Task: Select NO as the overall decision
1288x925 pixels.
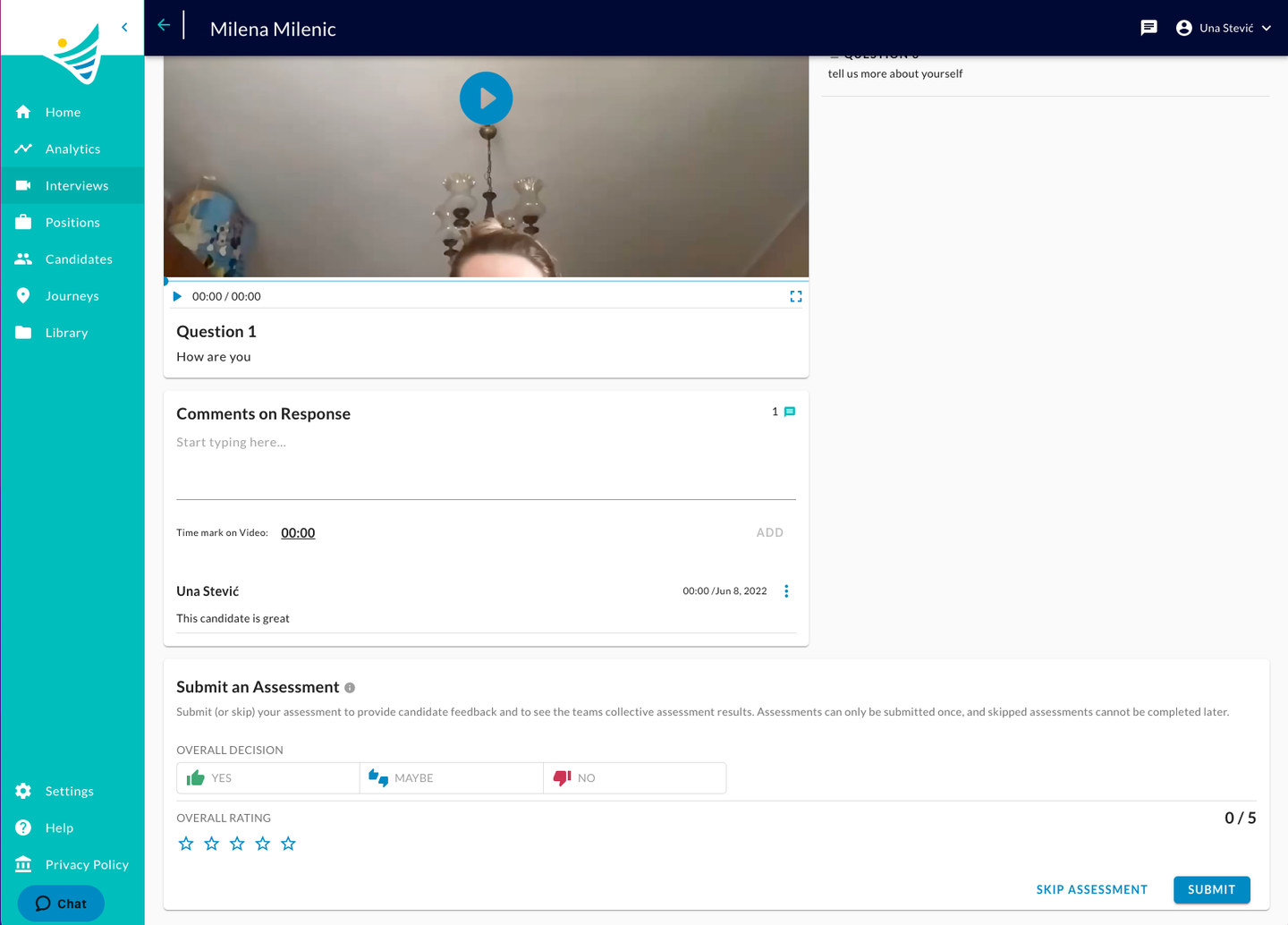Action: [x=635, y=778]
